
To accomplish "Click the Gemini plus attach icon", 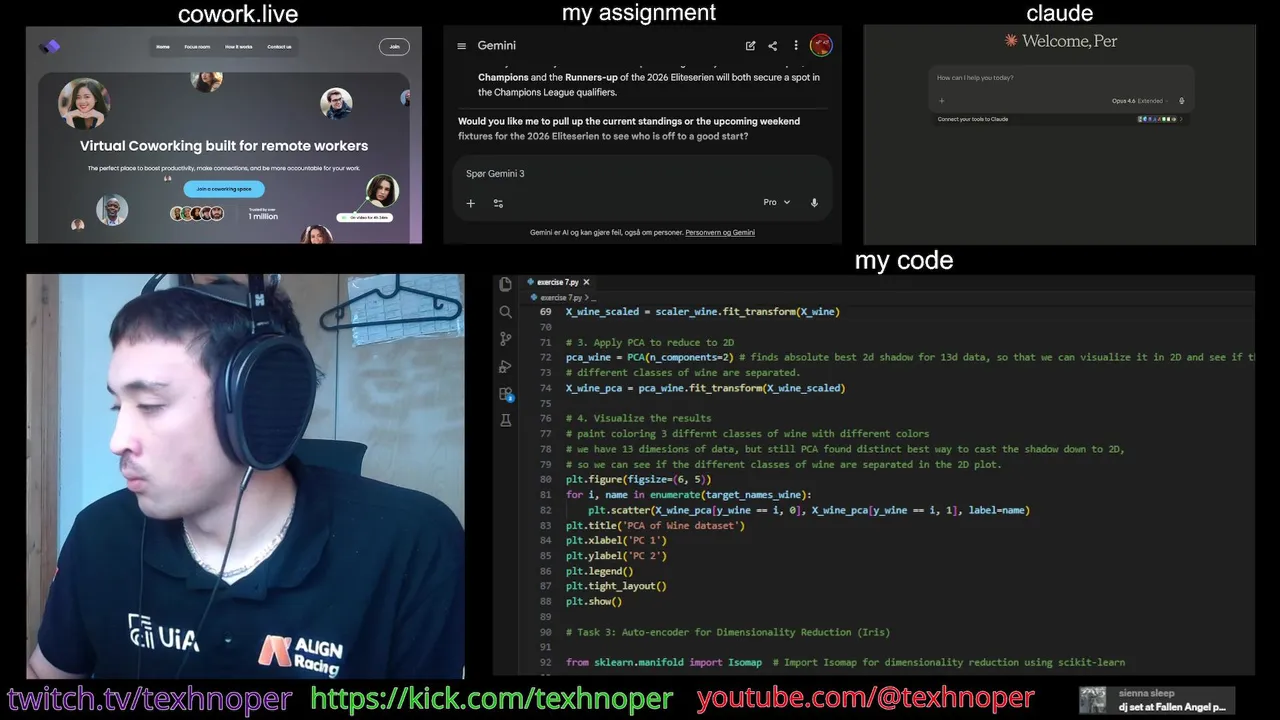I will (x=471, y=203).
